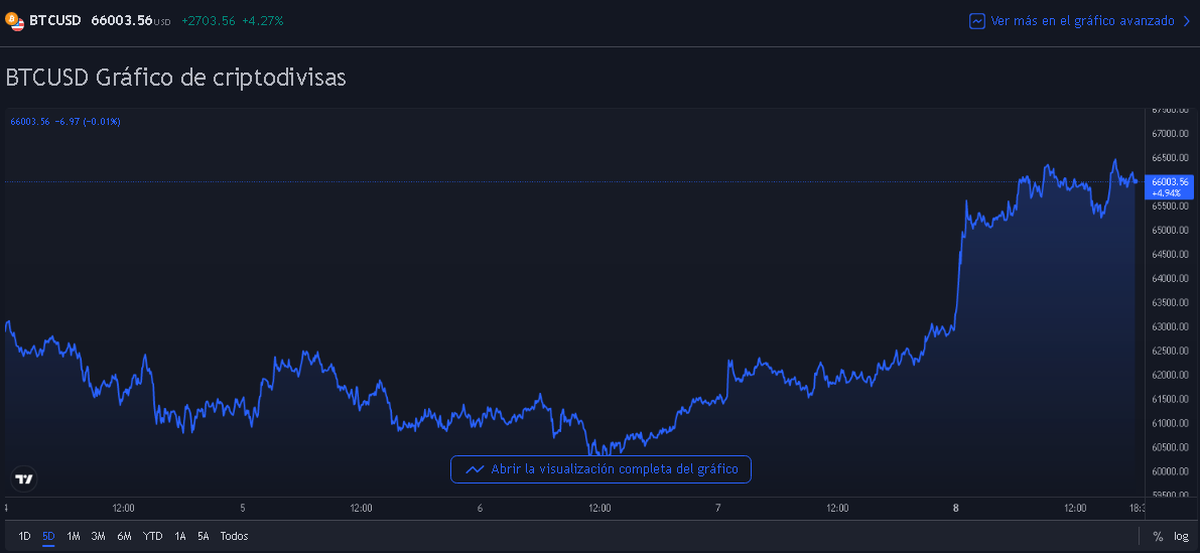Show all data with Todos range
This screenshot has height=553, width=1200.
[x=235, y=536]
